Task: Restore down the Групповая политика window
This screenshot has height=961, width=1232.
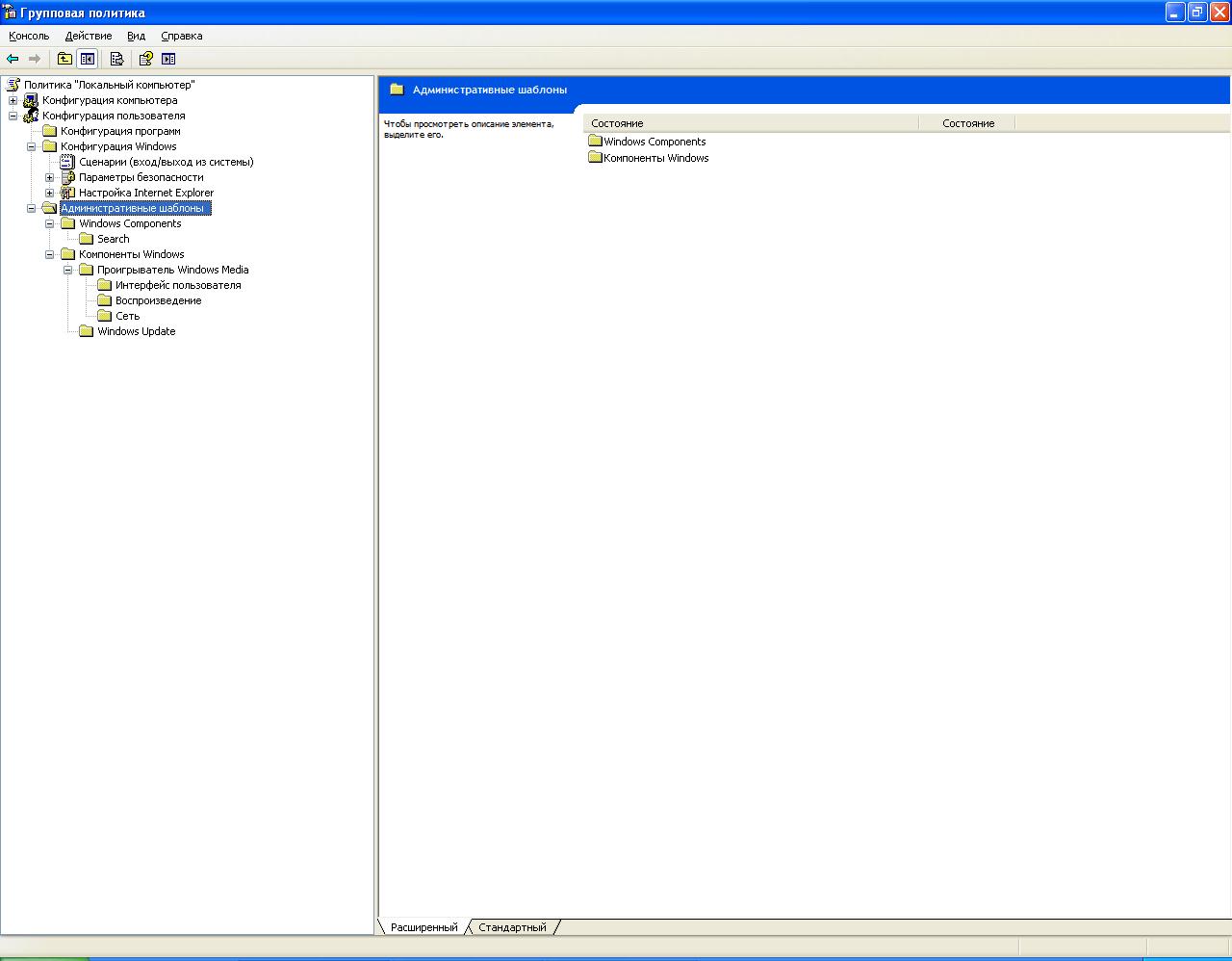Action: pyautogui.click(x=1197, y=13)
